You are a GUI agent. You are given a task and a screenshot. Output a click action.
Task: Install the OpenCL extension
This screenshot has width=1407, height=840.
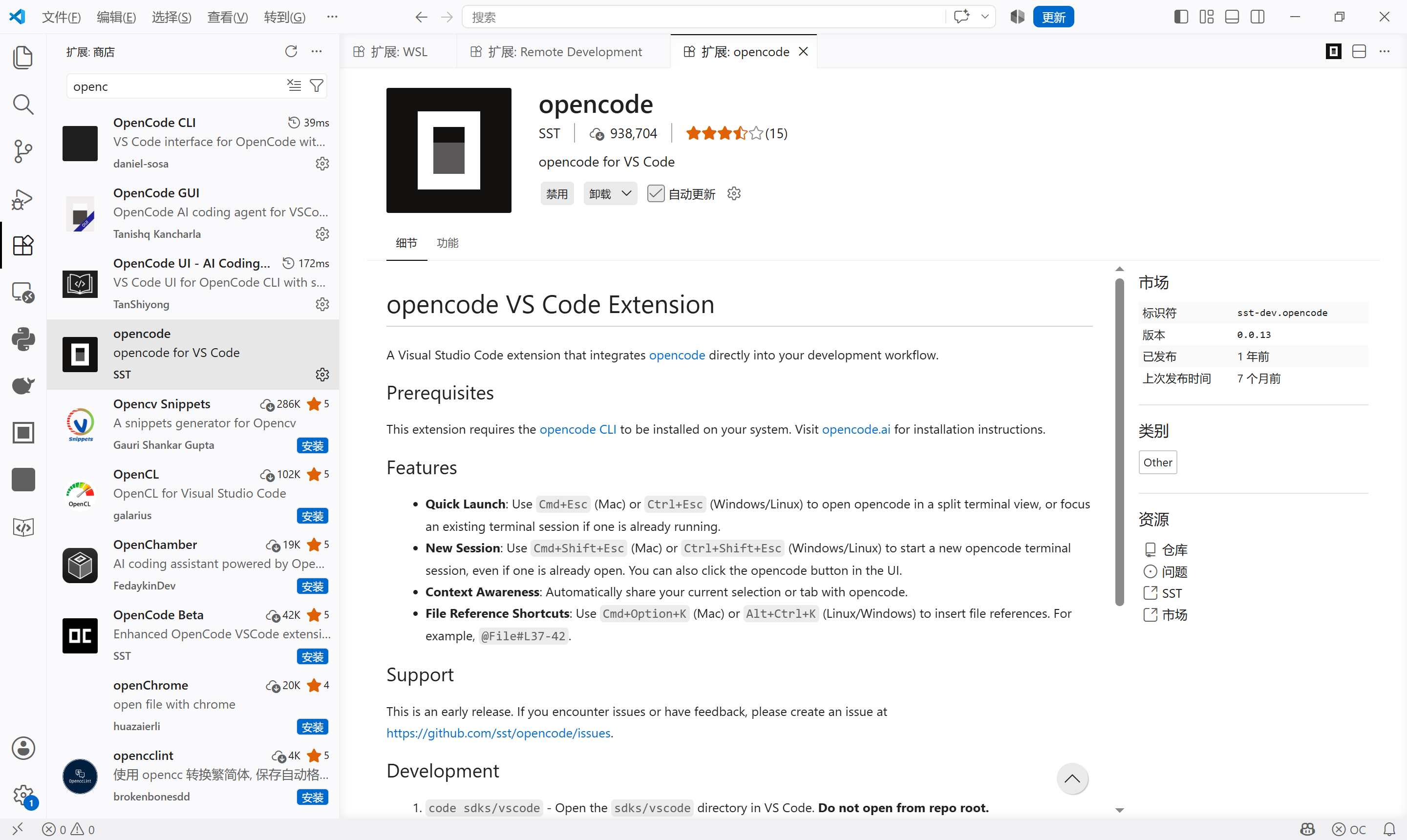click(x=313, y=516)
